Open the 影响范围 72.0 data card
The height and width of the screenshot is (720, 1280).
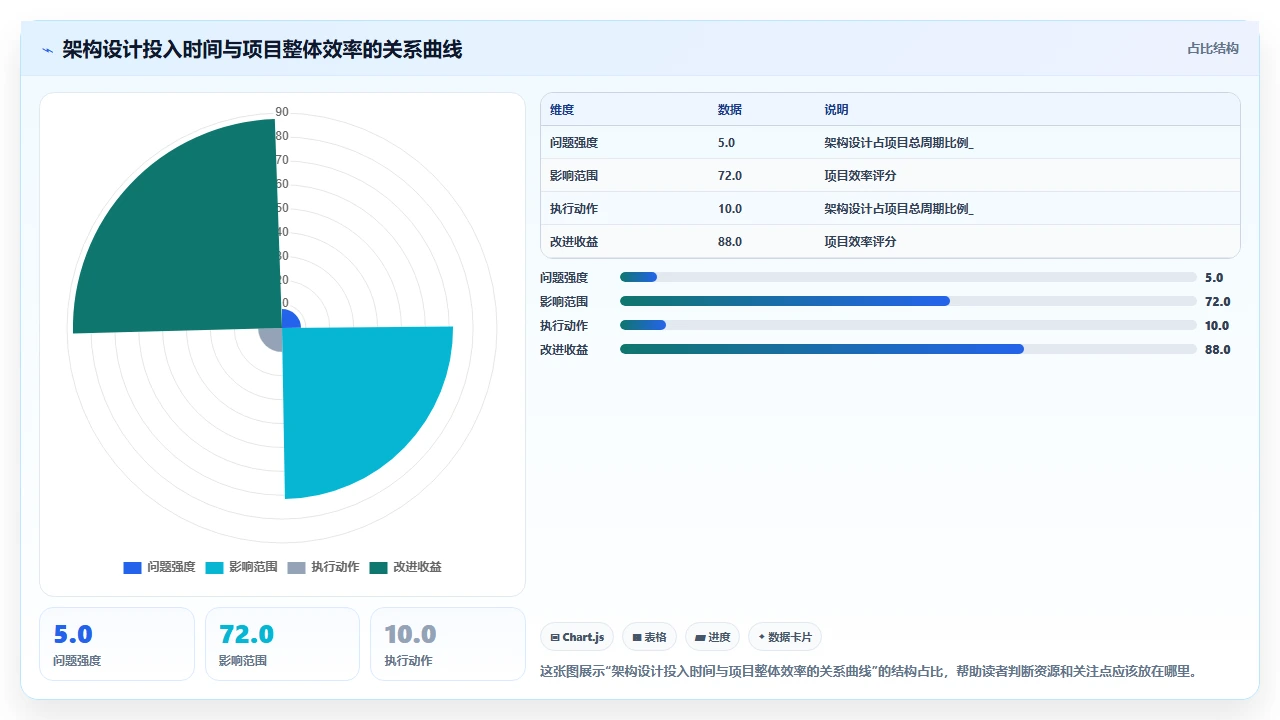282,644
